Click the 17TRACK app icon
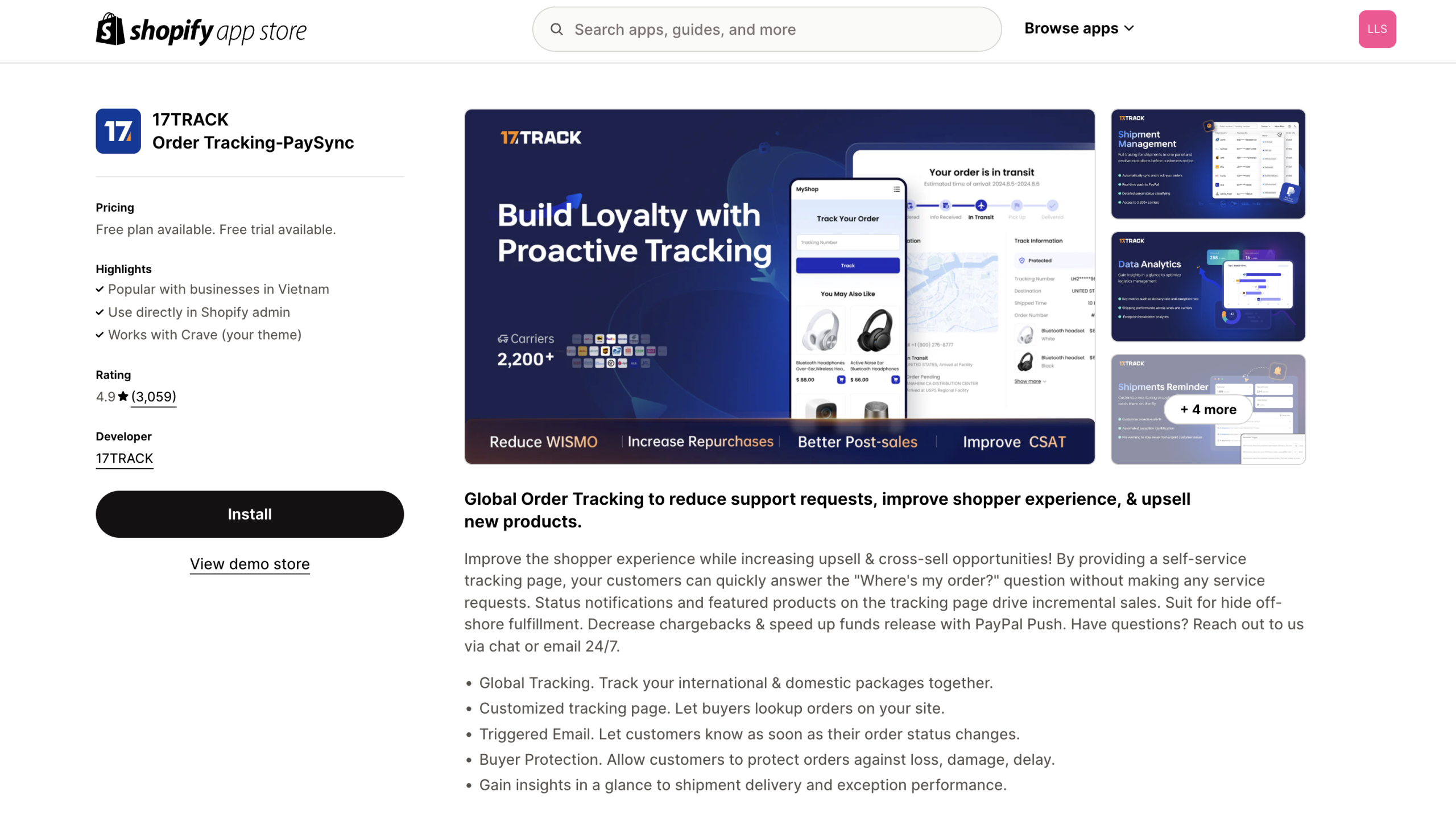 click(118, 131)
